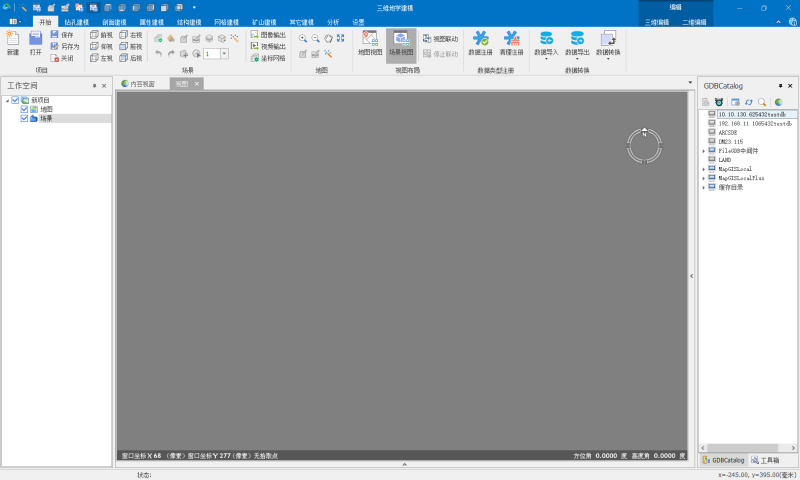
Task: Select the 地图视图 map view icon
Action: [370, 40]
